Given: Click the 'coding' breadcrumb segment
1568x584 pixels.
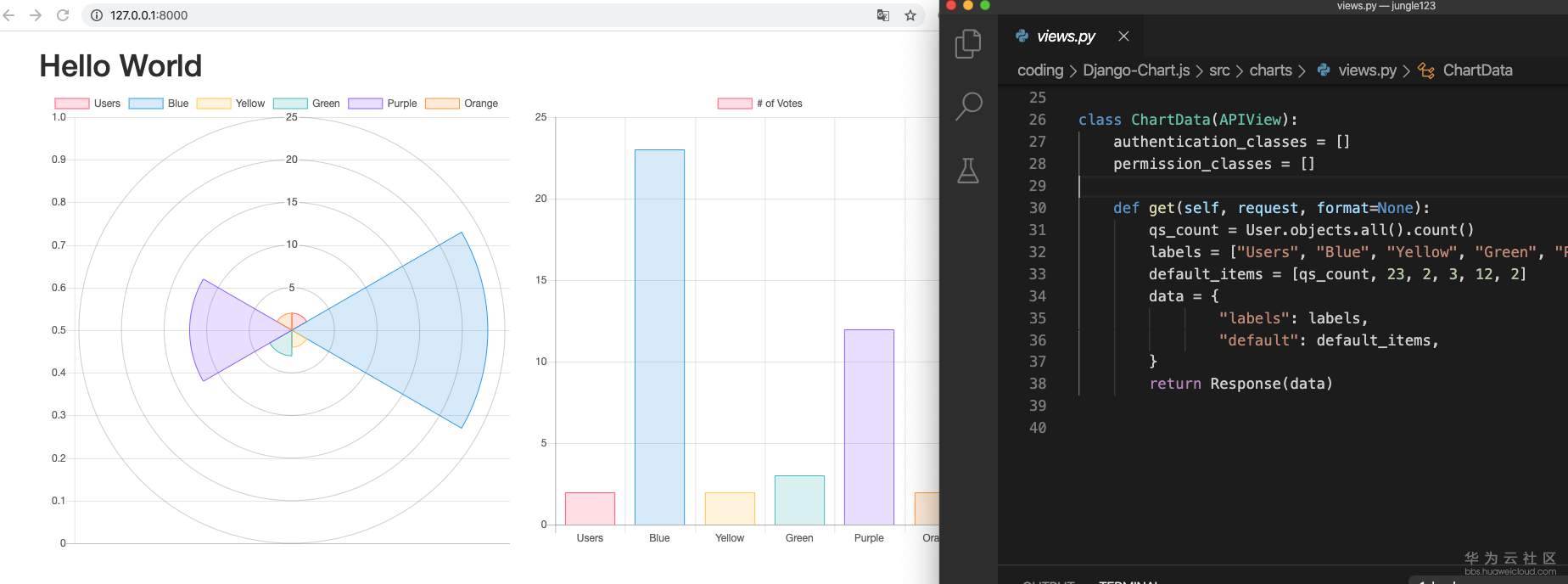Looking at the screenshot, I should coord(1040,70).
